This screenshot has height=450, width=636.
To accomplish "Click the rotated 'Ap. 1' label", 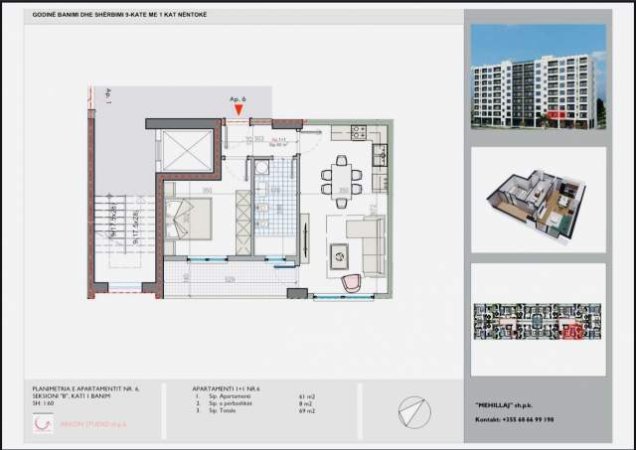I will (x=108, y=97).
